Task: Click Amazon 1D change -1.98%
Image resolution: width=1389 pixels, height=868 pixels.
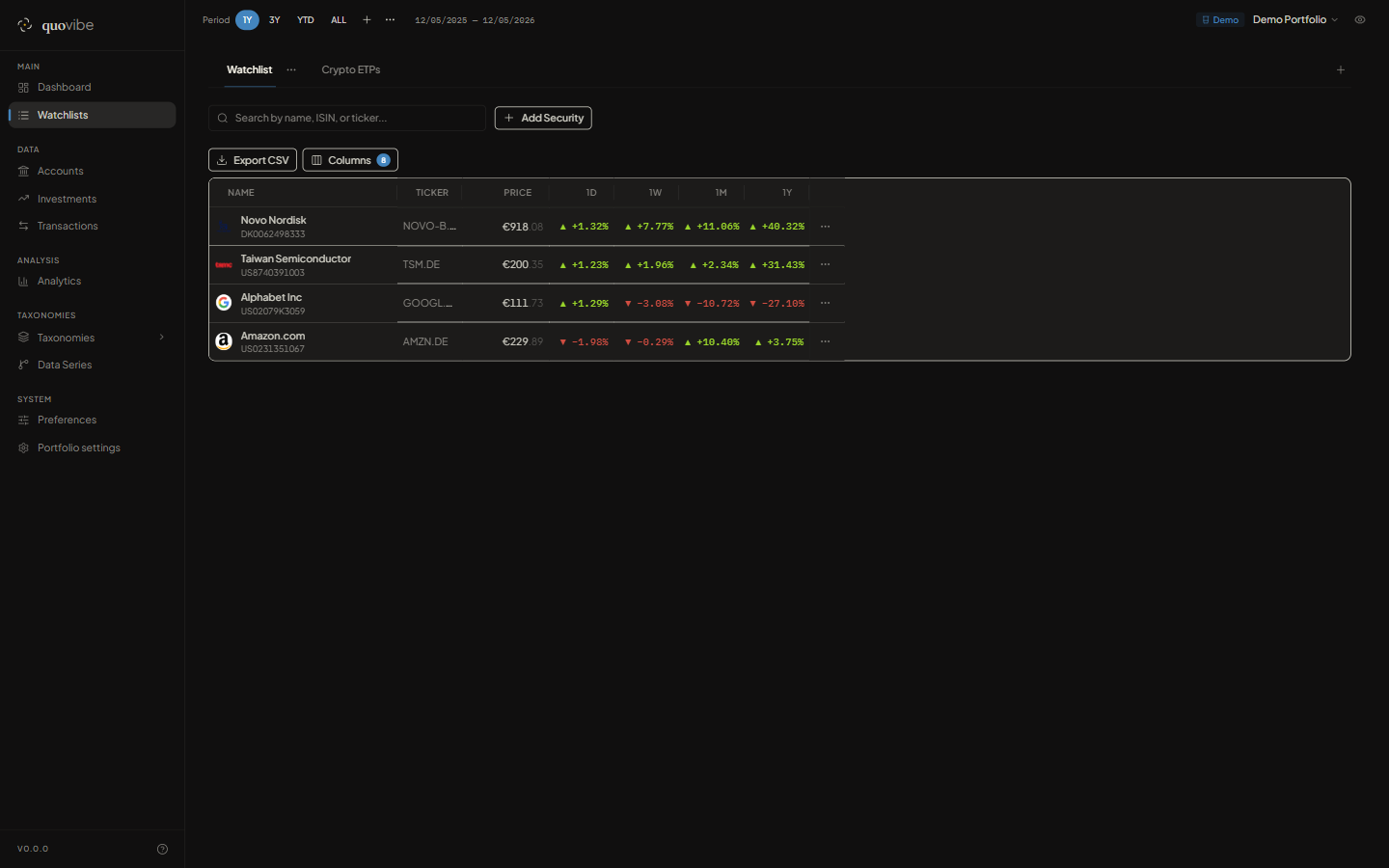Action: pyautogui.click(x=585, y=341)
